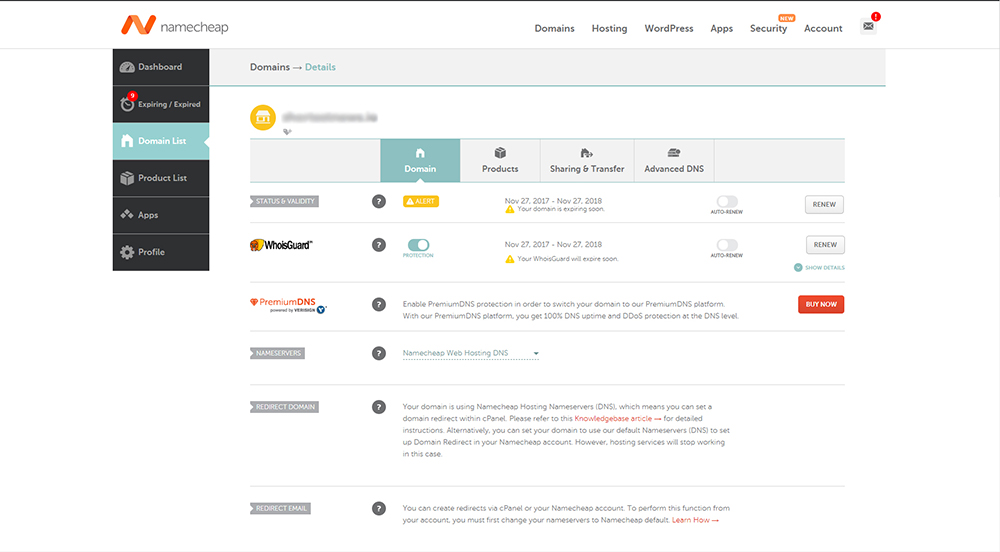Click the Profile gear icon
Image resolution: width=1000 pixels, height=552 pixels.
[x=127, y=252]
